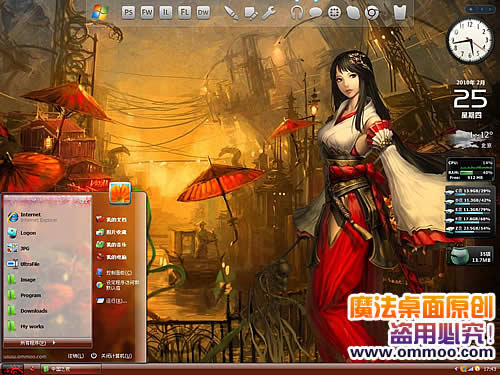Image resolution: width=500 pixels, height=375 pixels.
Task: Expand All Programs arrow in start menu
Action: tap(37, 342)
